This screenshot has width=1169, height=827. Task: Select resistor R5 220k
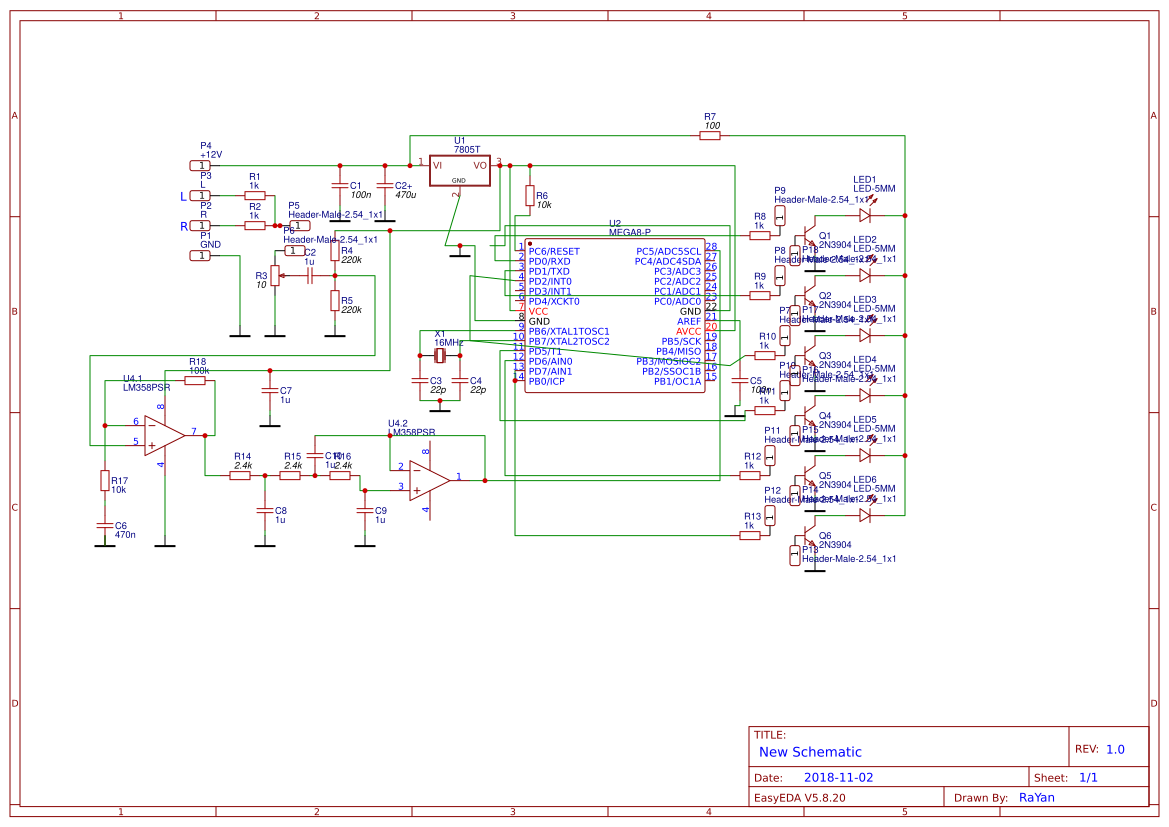pyautogui.click(x=335, y=301)
